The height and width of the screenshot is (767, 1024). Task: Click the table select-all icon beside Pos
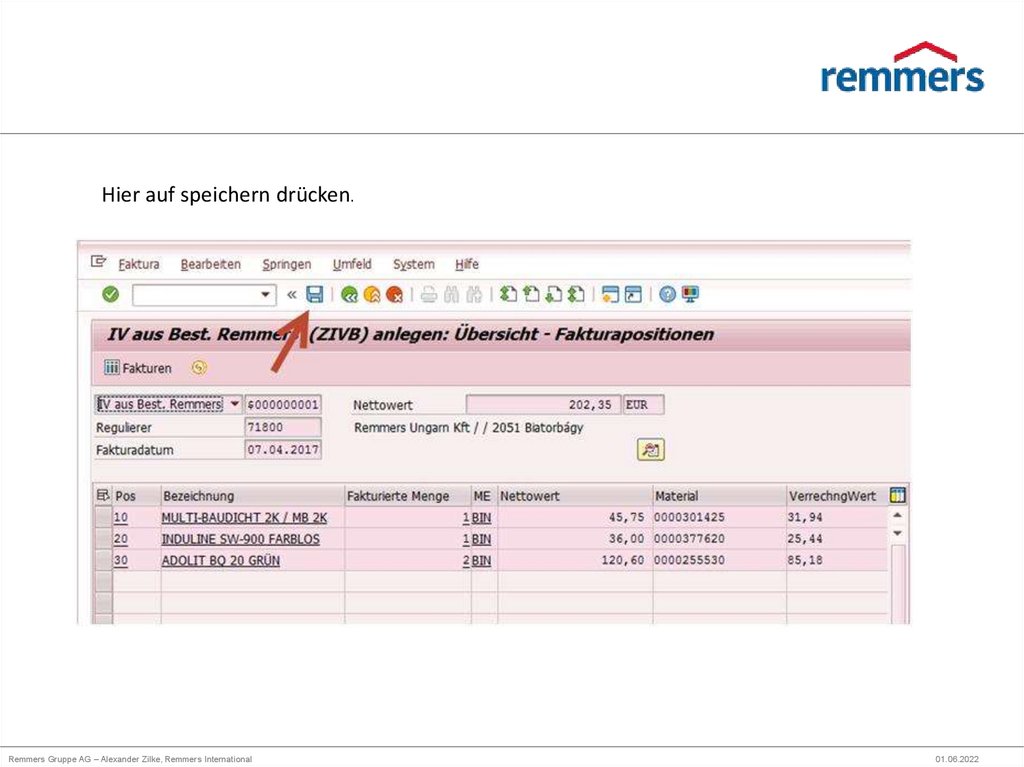point(103,495)
